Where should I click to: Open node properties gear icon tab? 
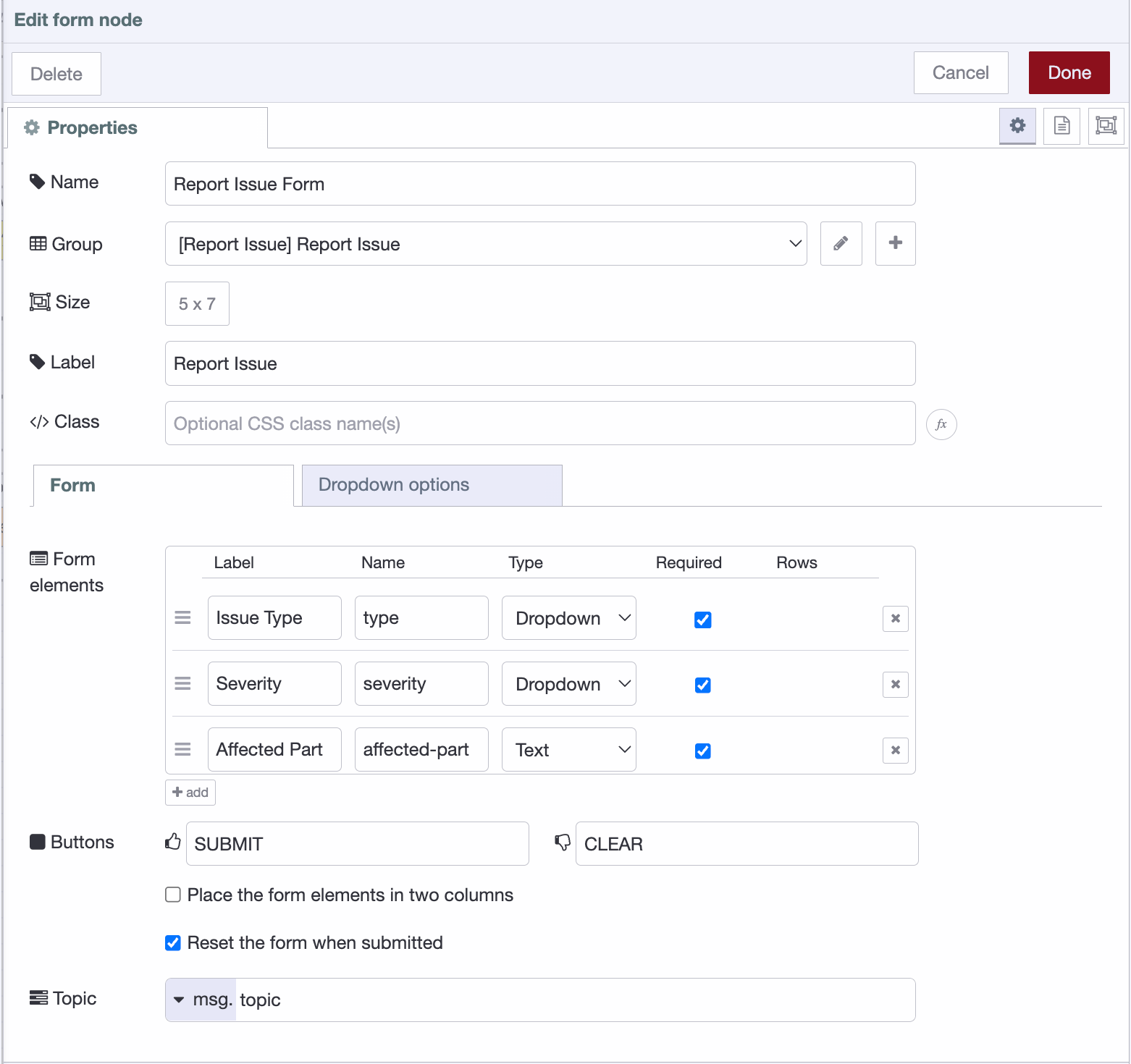[x=1017, y=126]
